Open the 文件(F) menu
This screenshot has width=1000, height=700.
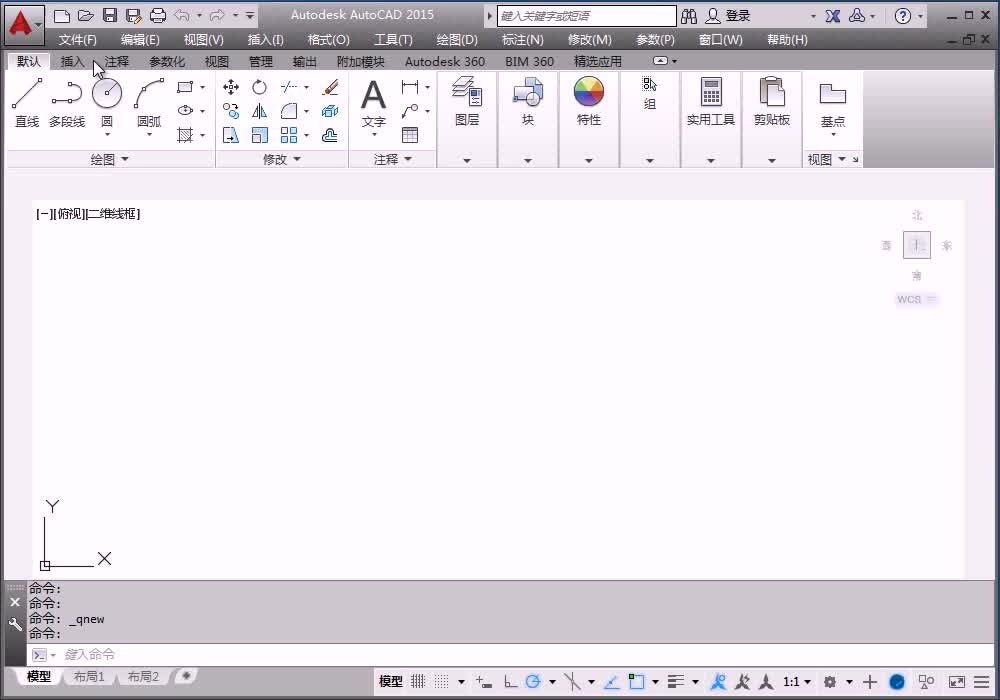78,40
